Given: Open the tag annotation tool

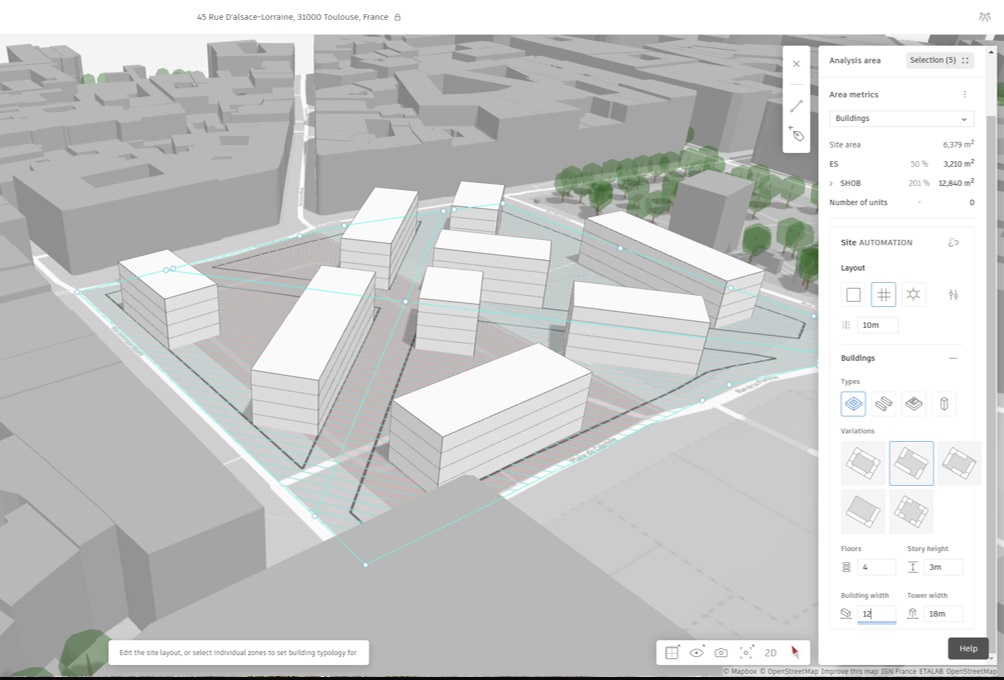Looking at the screenshot, I should click(x=796, y=136).
